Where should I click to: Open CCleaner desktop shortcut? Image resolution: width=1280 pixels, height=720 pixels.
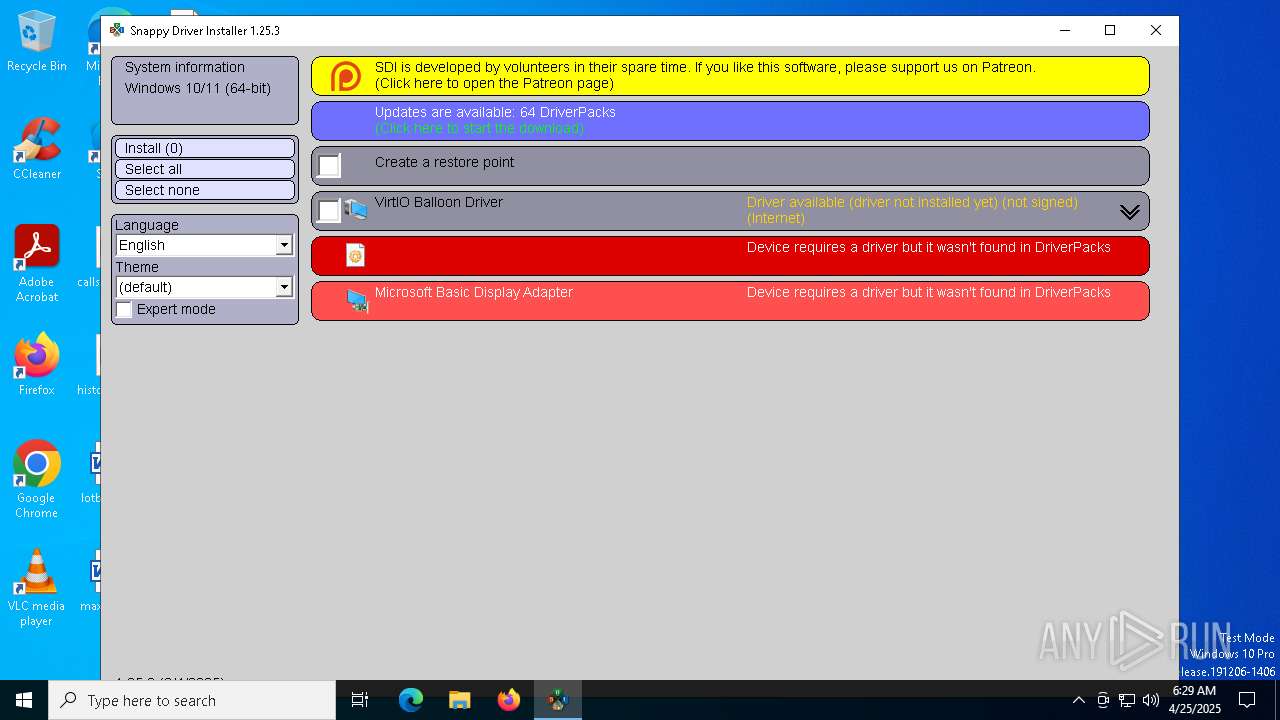[37, 150]
